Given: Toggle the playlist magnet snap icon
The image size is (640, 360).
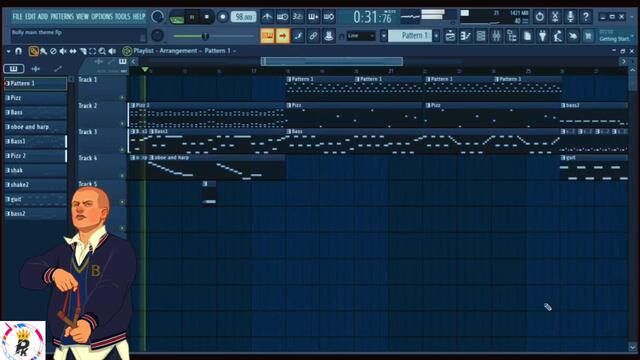Looking at the screenshot, I should tap(18, 51).
